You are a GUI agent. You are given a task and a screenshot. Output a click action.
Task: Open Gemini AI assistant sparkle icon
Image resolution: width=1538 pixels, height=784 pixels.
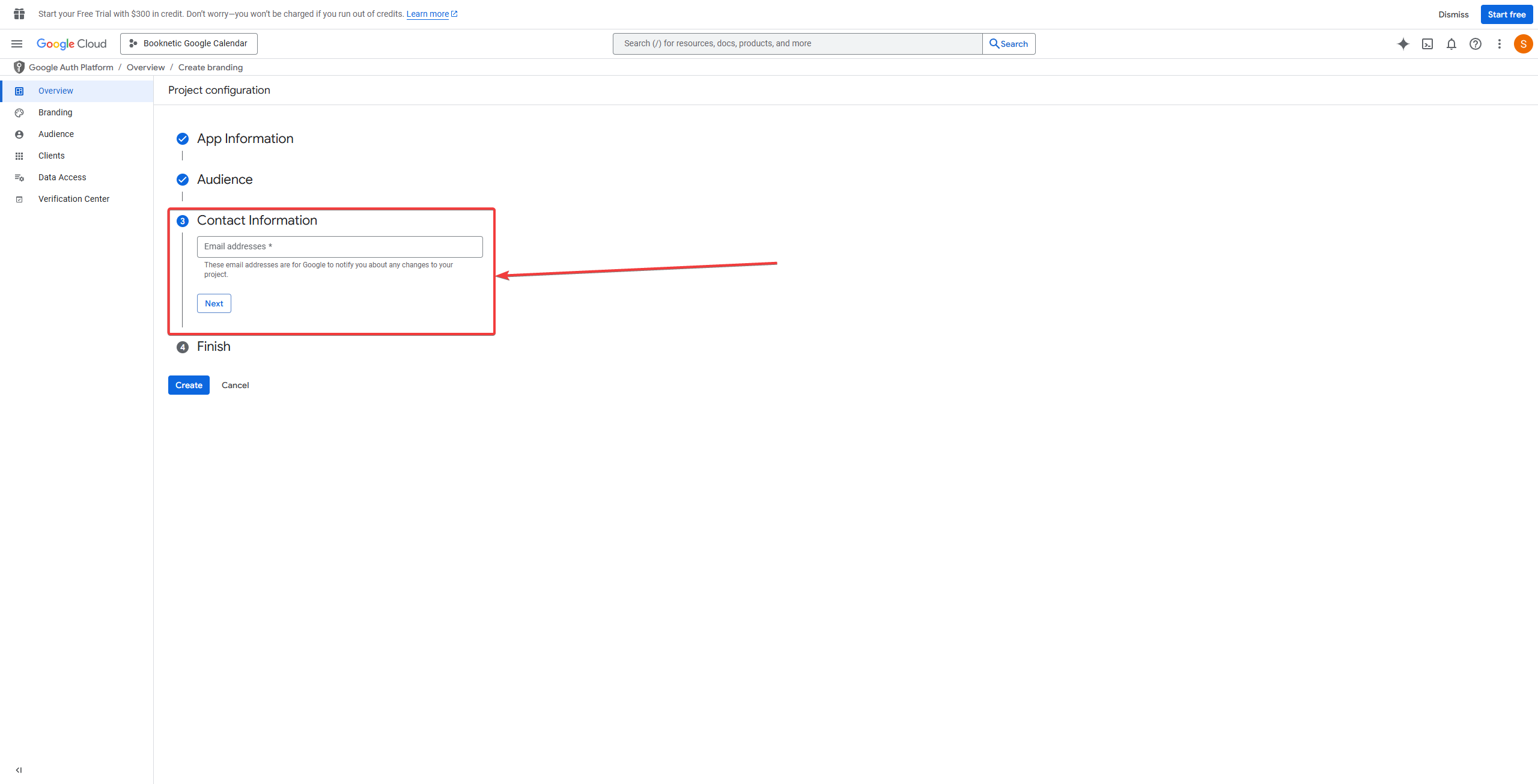click(1403, 44)
